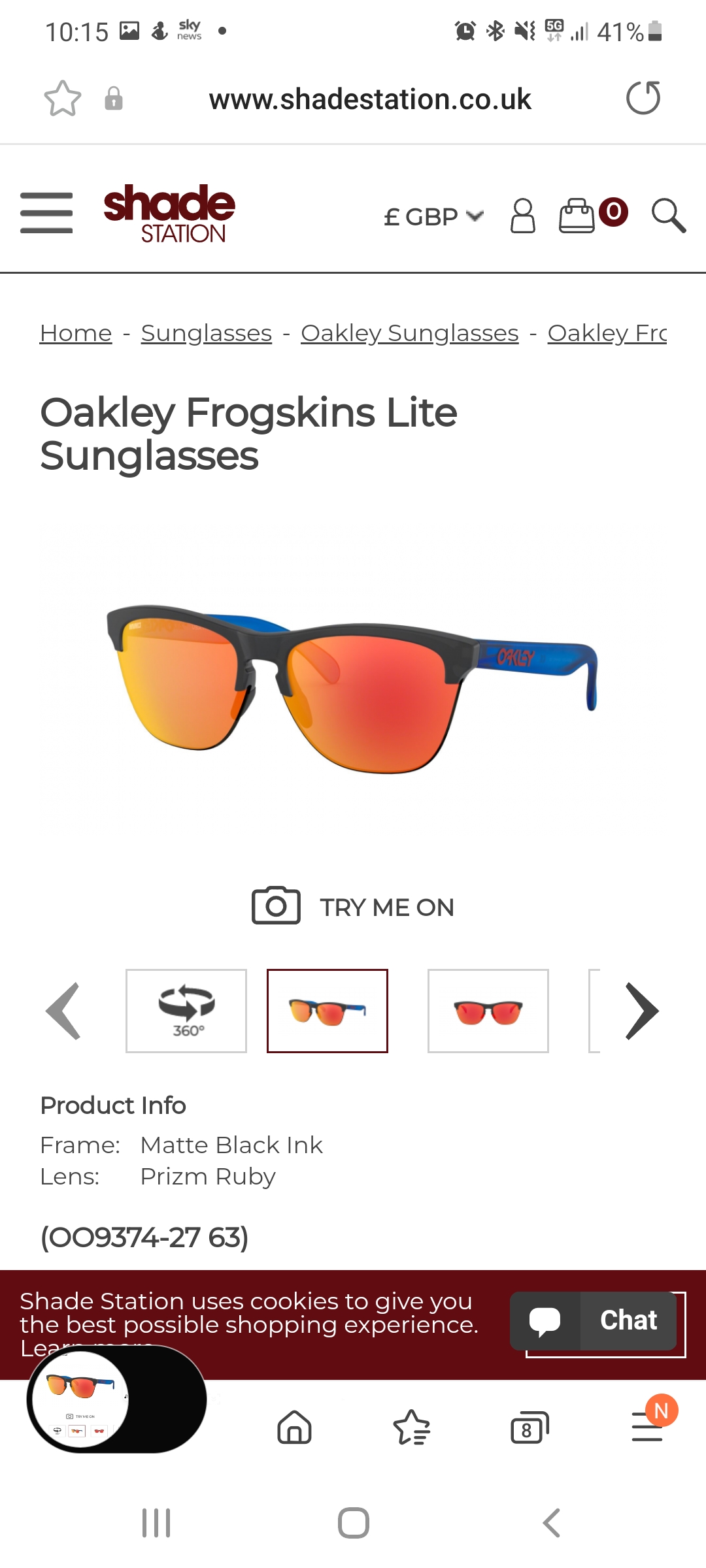Go to browser home icon

[295, 1427]
